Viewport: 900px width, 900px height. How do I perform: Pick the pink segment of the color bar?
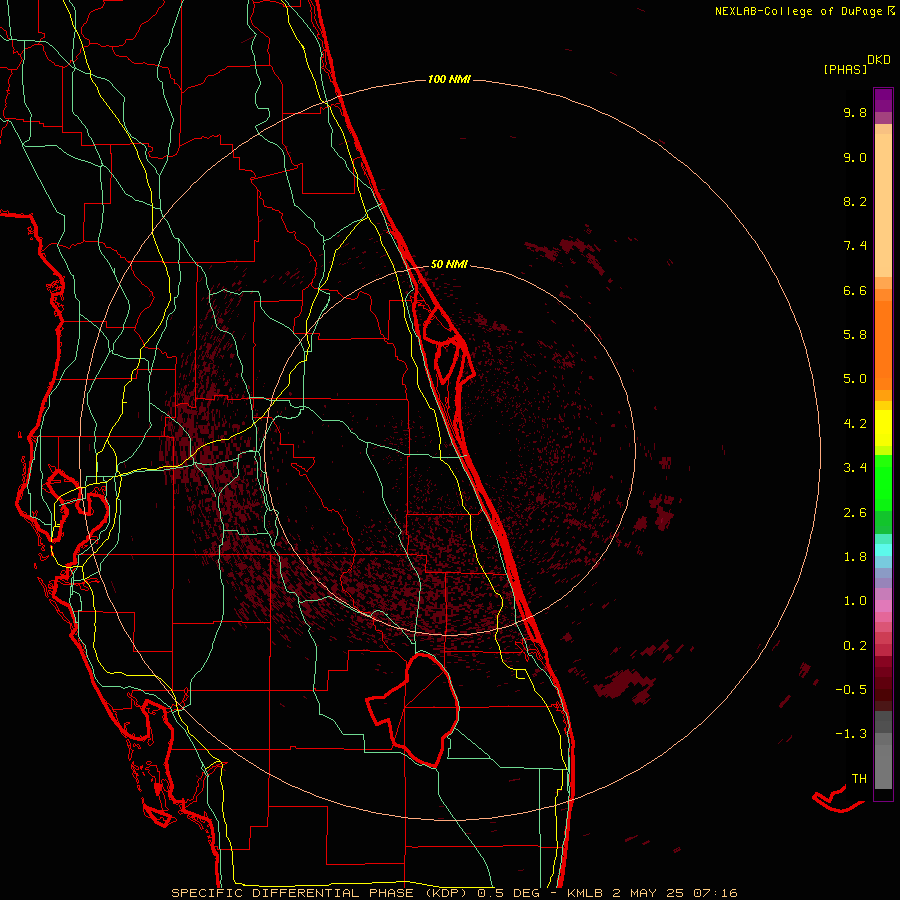[883, 606]
